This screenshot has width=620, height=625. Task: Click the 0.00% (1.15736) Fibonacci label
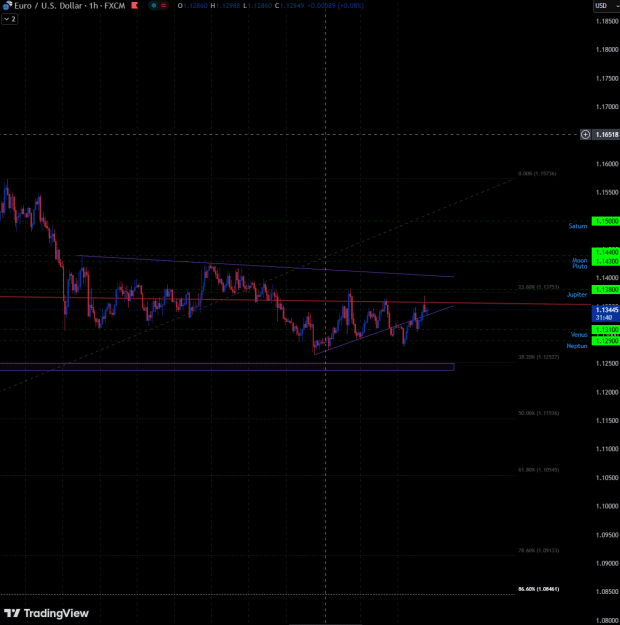[x=537, y=174]
